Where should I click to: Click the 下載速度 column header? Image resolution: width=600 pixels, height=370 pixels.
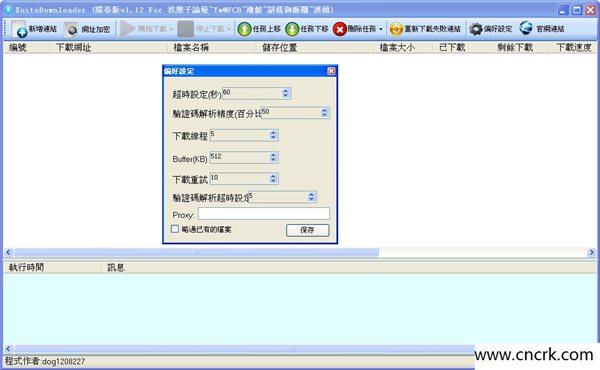click(x=574, y=47)
